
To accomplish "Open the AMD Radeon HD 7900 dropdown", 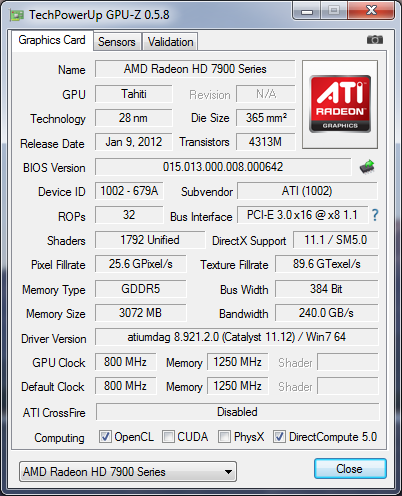I will point(128,472).
